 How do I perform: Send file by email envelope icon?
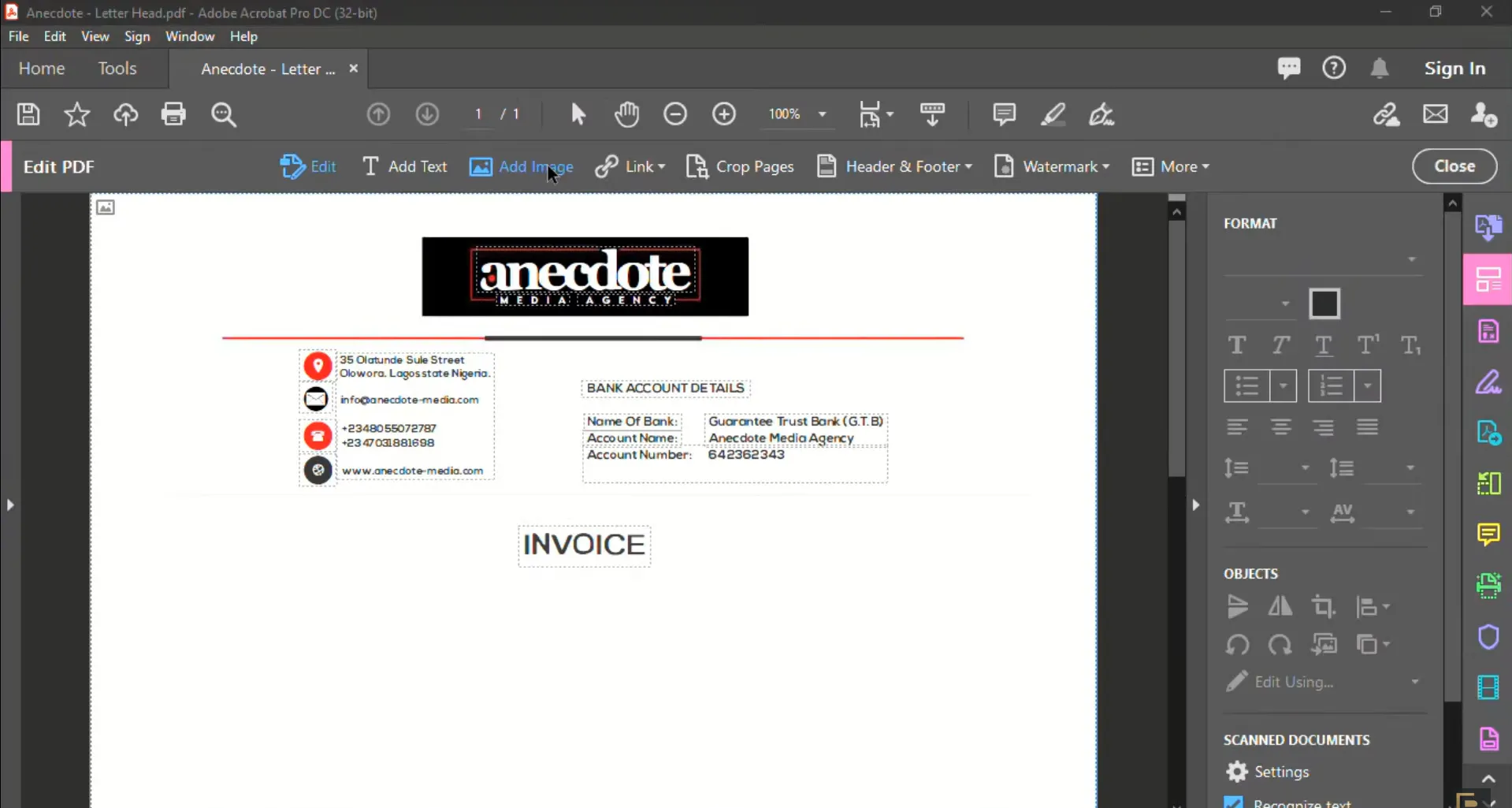point(1436,114)
